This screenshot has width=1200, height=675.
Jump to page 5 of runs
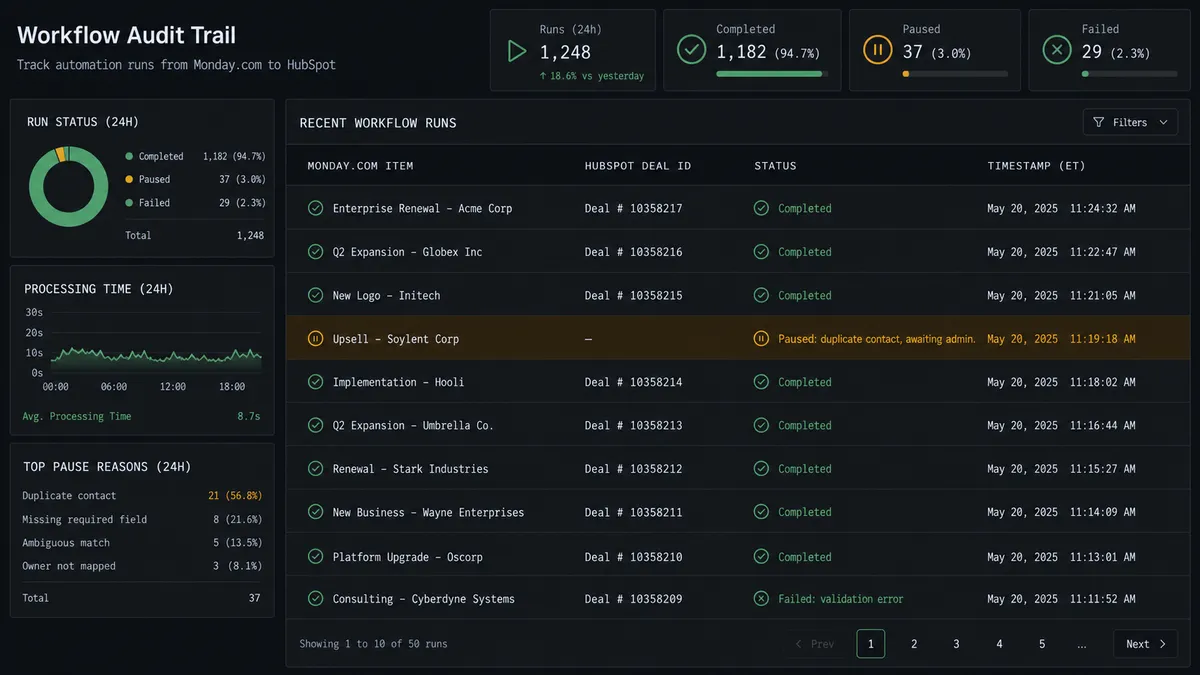1042,644
